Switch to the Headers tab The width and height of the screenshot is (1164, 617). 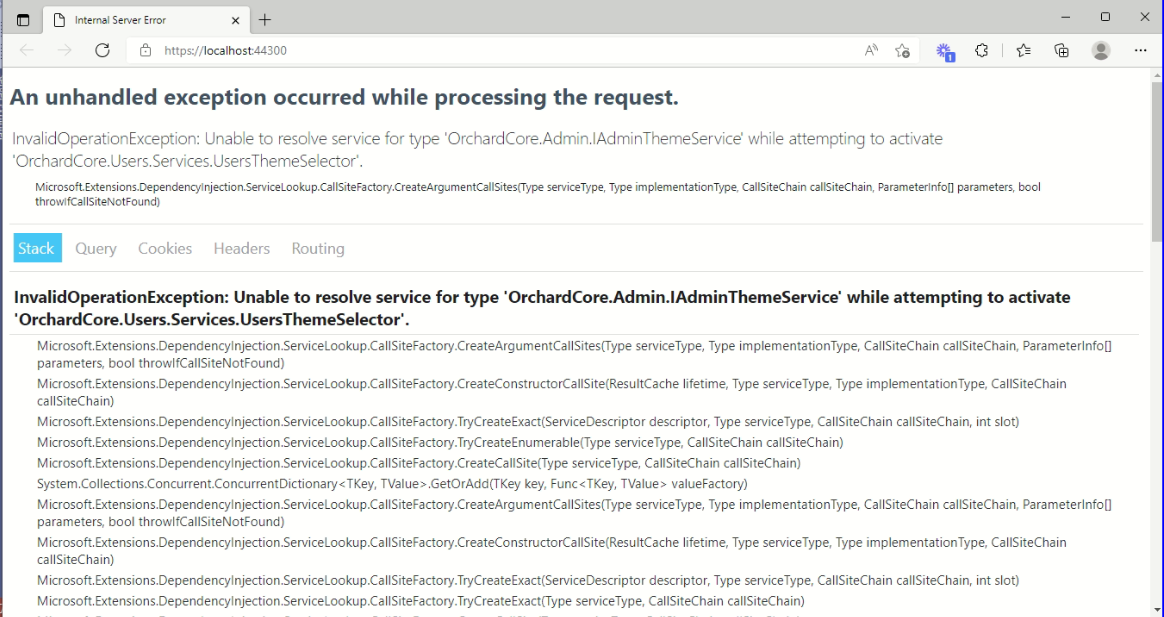pos(241,248)
